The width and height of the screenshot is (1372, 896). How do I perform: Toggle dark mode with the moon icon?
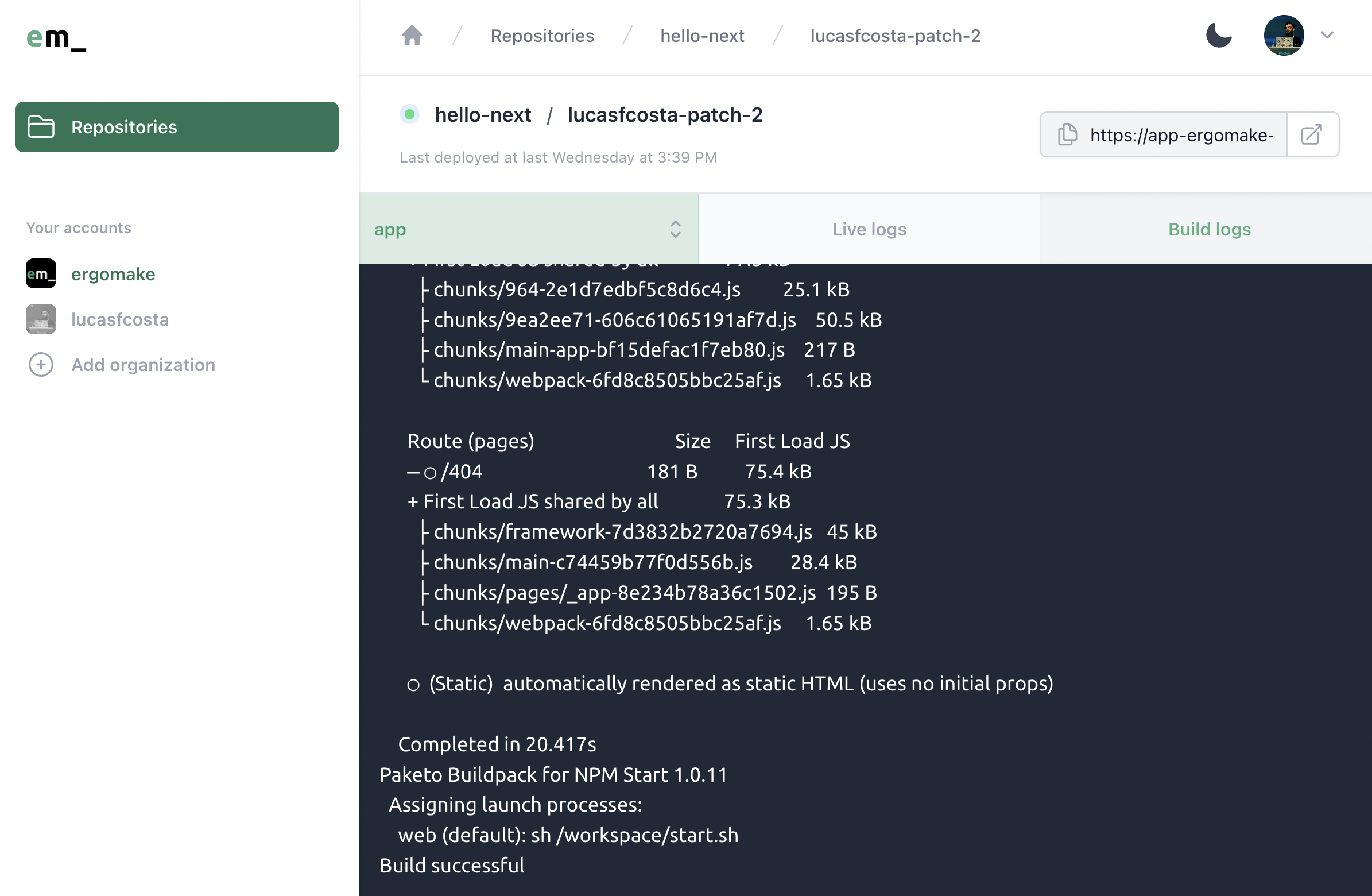pyautogui.click(x=1219, y=36)
